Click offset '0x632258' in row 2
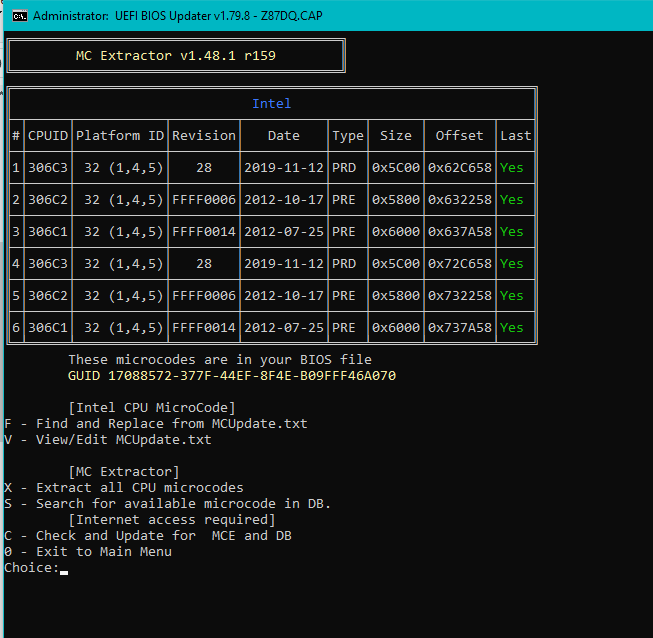The width and height of the screenshot is (653, 638). [x=460, y=200]
